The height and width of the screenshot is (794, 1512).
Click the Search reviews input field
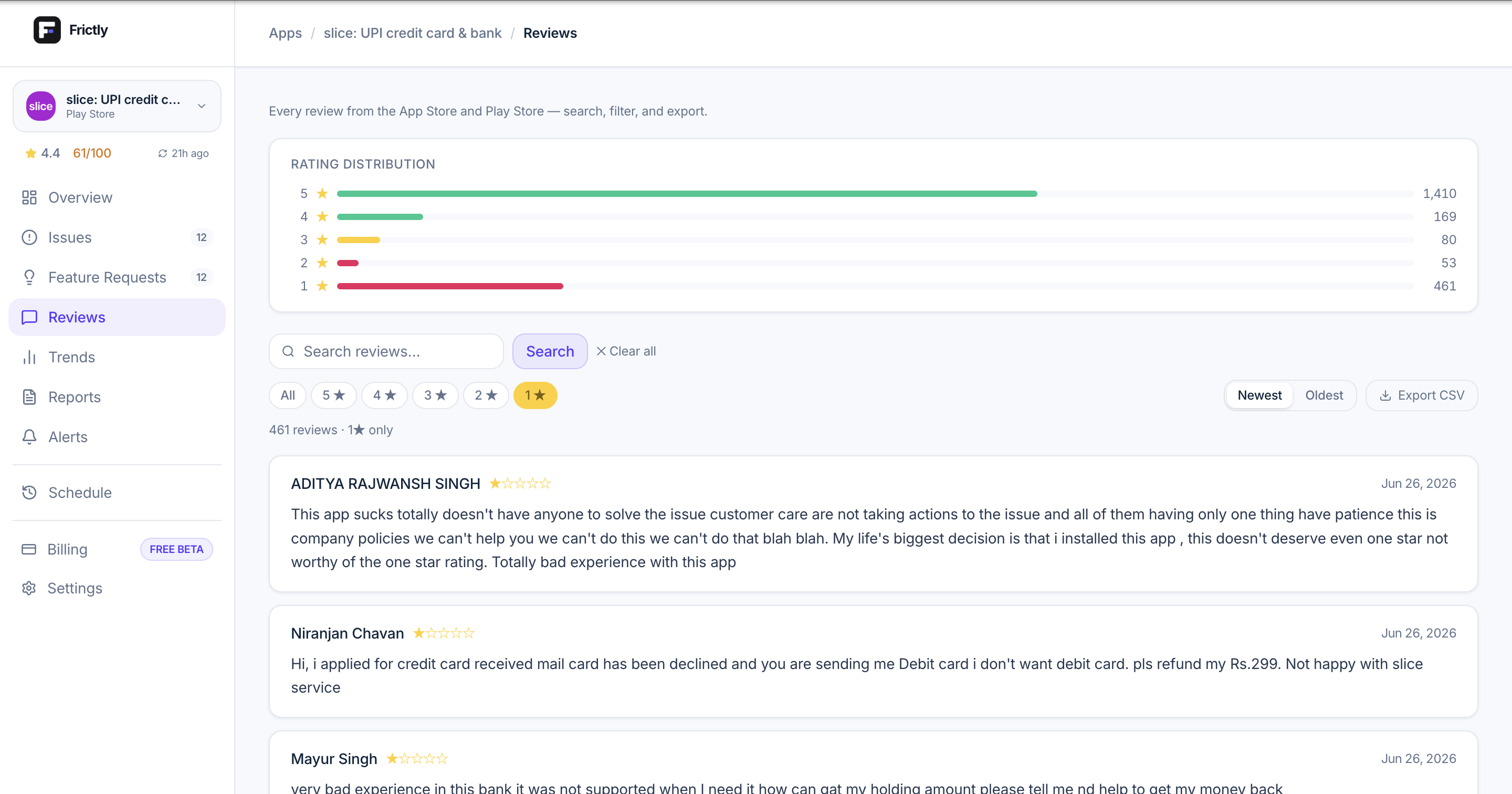tap(386, 351)
